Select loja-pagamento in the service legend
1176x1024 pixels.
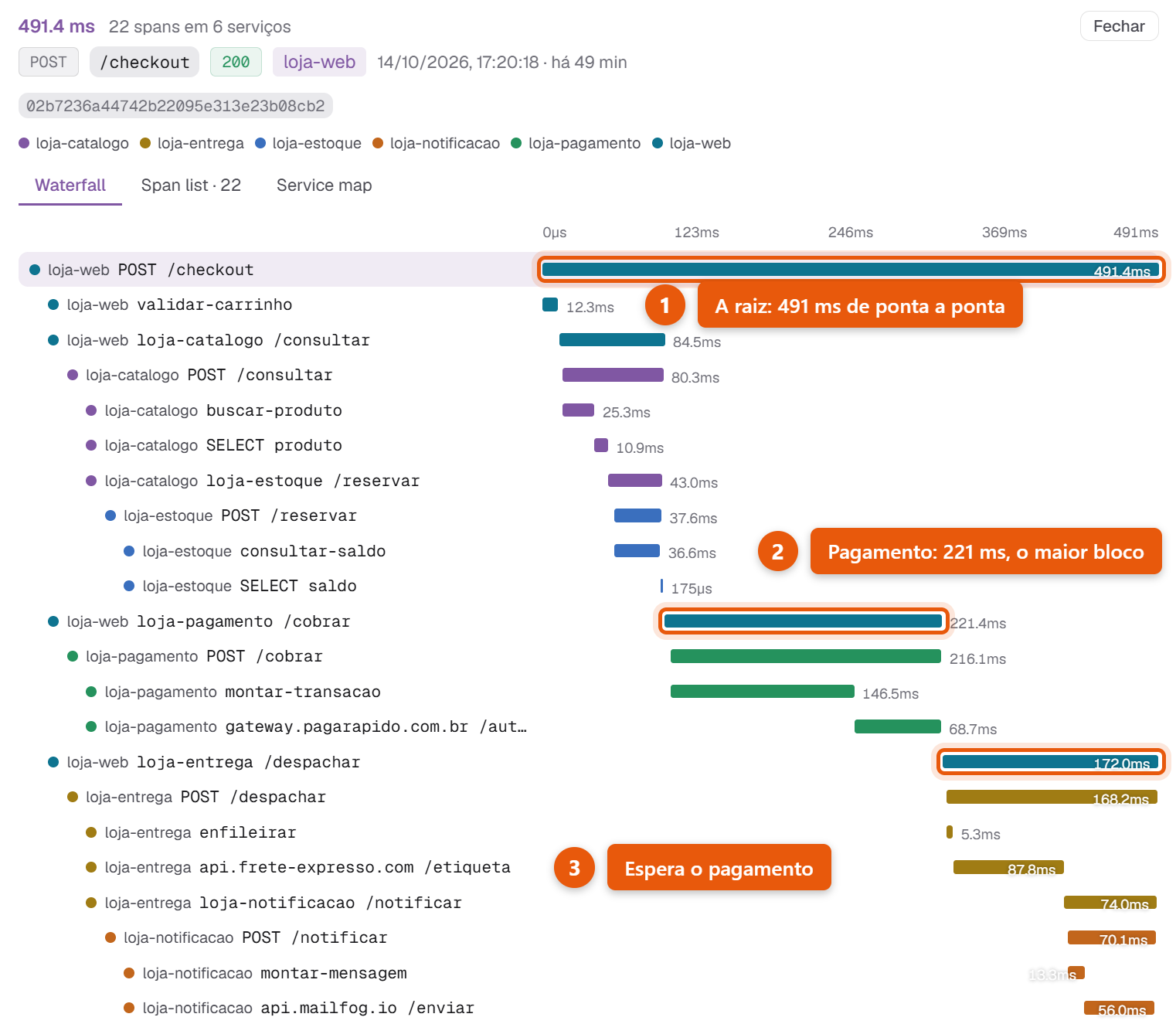(576, 143)
